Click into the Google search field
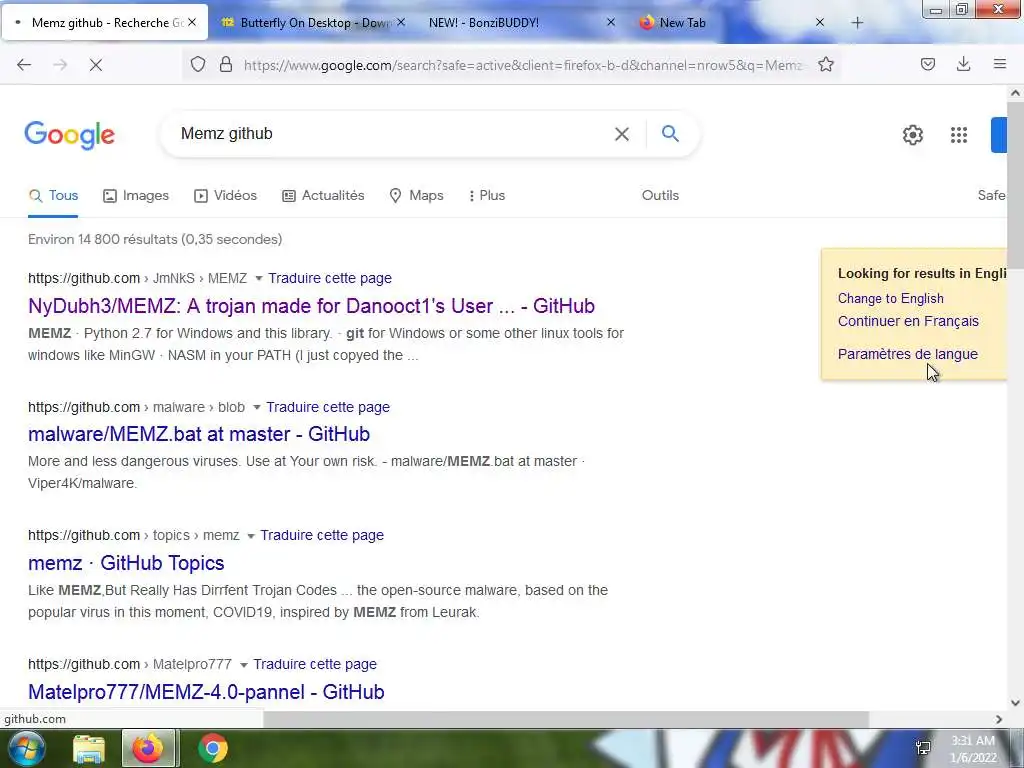The width and height of the screenshot is (1024, 768). (392, 134)
